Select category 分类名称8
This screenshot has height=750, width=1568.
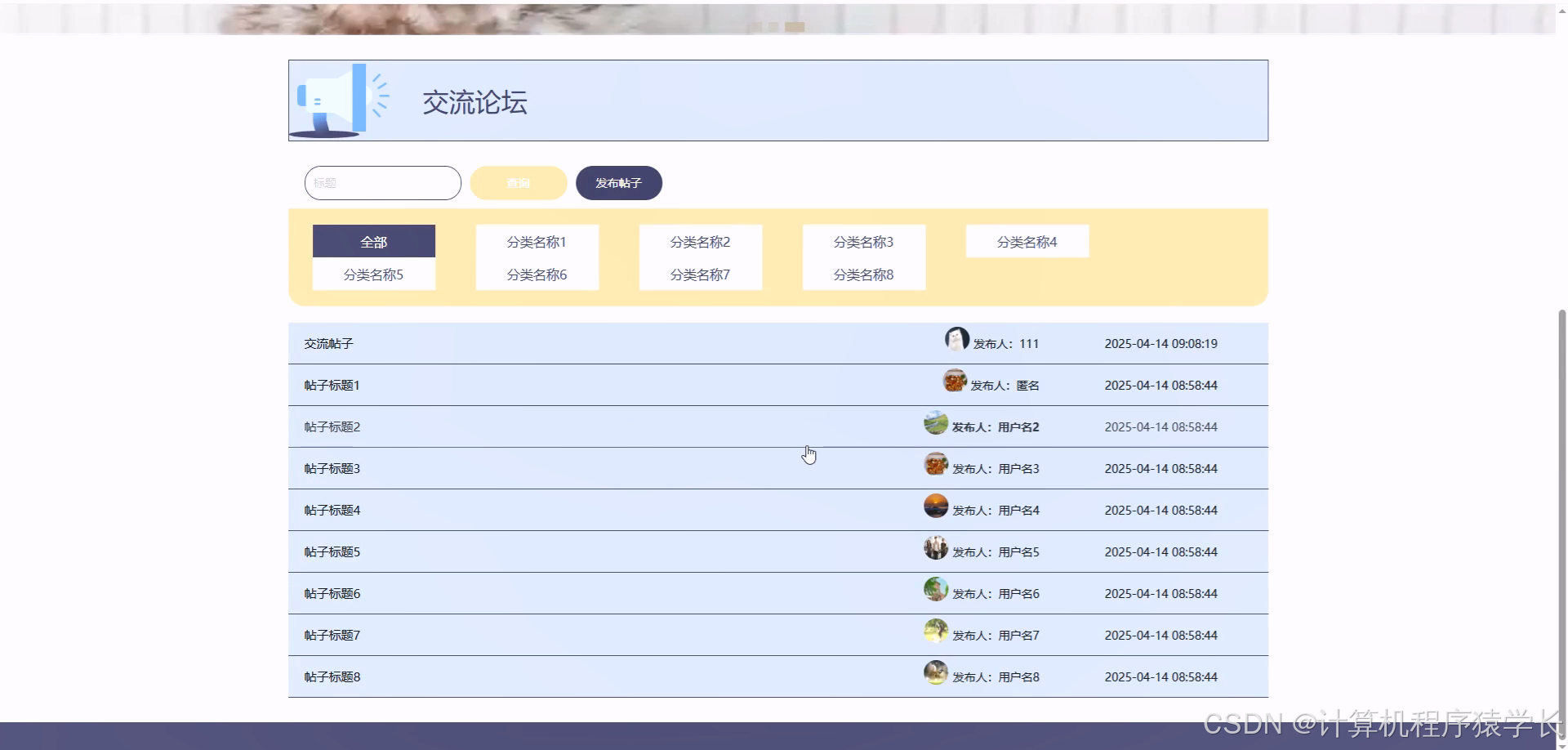tap(863, 275)
